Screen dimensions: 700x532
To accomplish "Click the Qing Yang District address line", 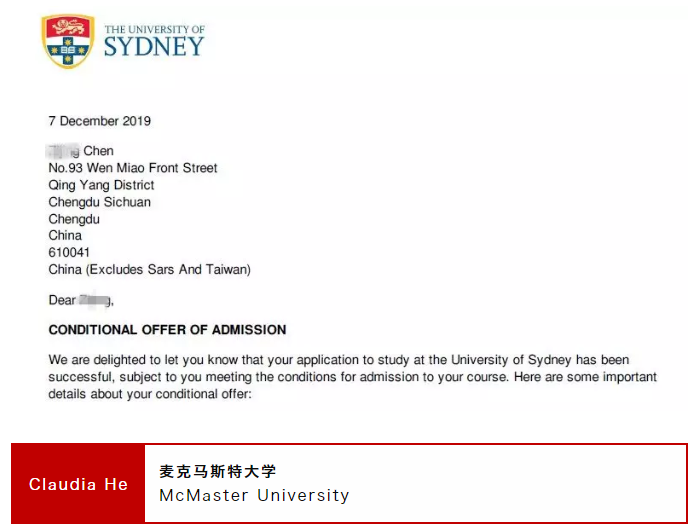I will point(101,185).
